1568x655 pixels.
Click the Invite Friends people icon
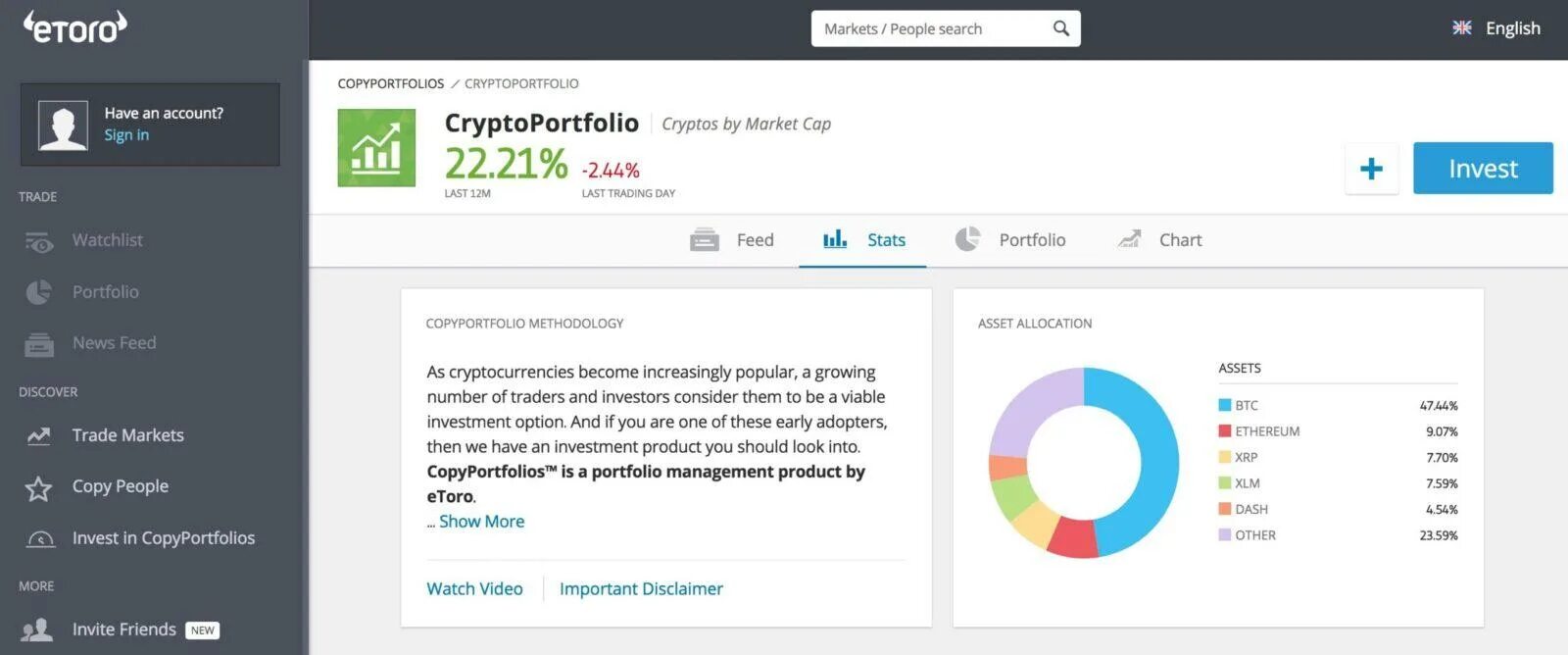coord(37,630)
